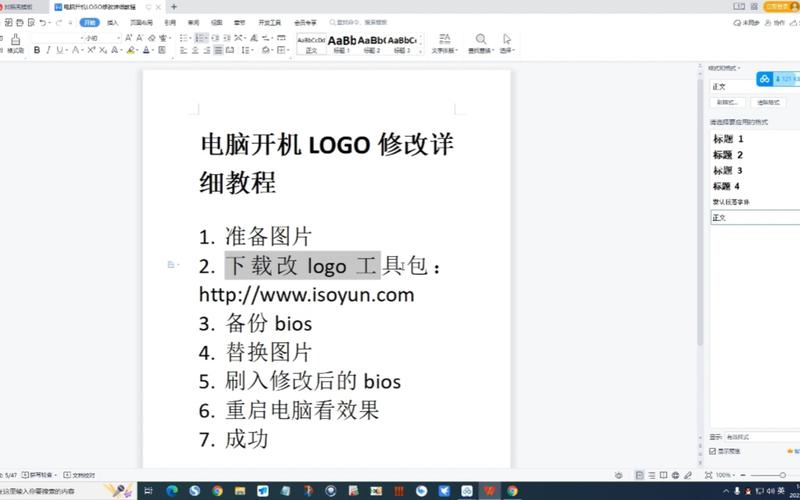Expand the styles gallery more arrow
This screenshot has height=500, width=800.
point(421,51)
